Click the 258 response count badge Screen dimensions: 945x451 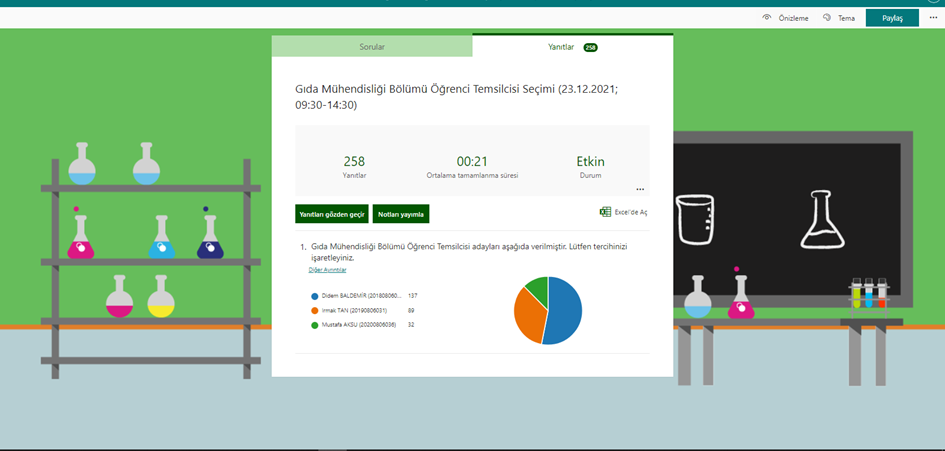pyautogui.click(x=591, y=47)
